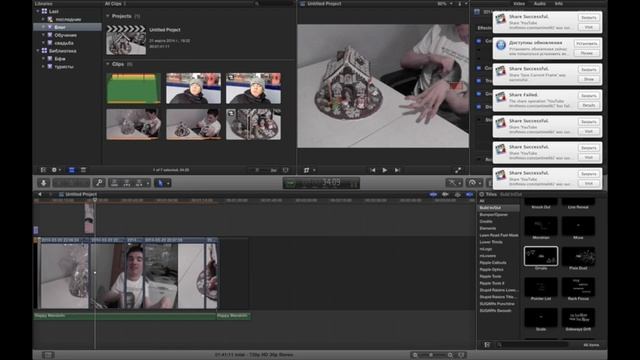Click Visit on first Share Successful notification

coord(589,27)
